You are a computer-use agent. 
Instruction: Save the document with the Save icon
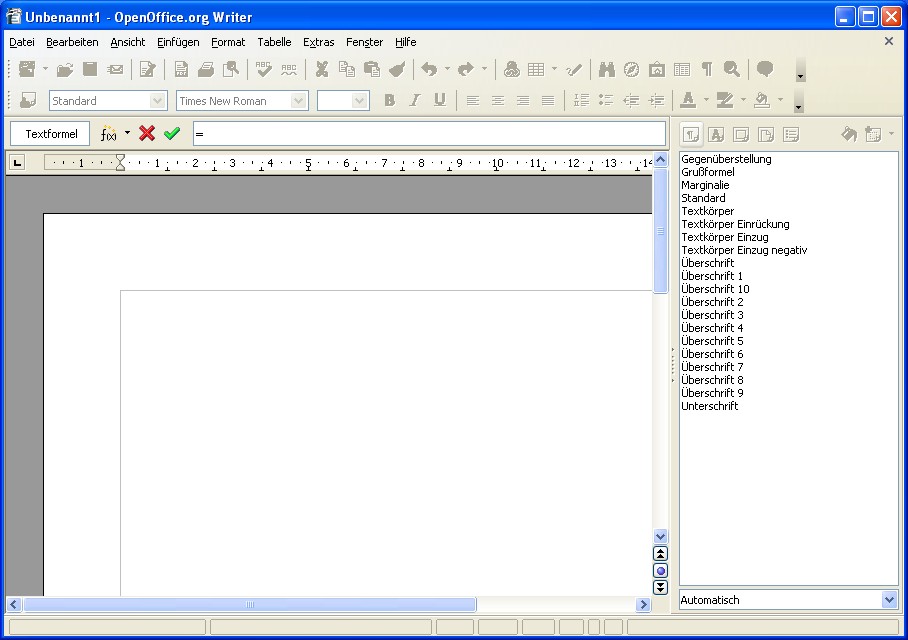tap(90, 70)
